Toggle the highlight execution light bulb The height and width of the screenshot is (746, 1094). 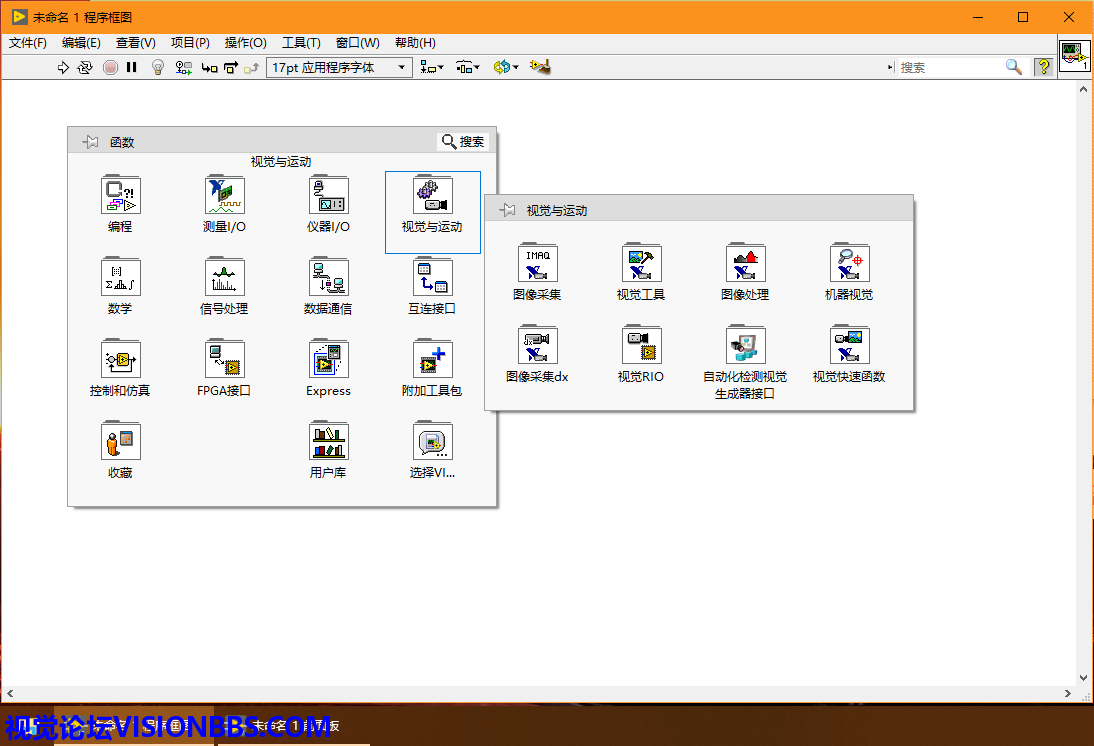pos(157,67)
